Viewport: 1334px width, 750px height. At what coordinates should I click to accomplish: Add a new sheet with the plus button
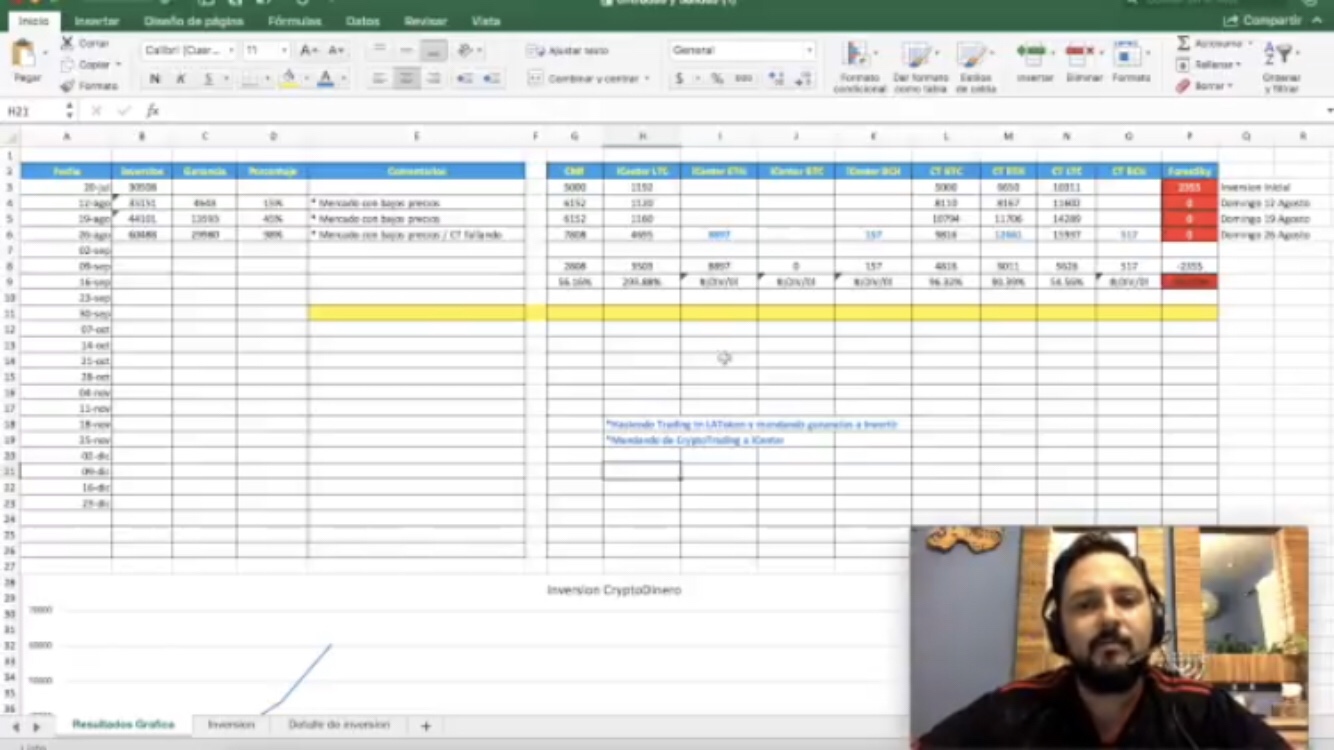pyautogui.click(x=426, y=725)
